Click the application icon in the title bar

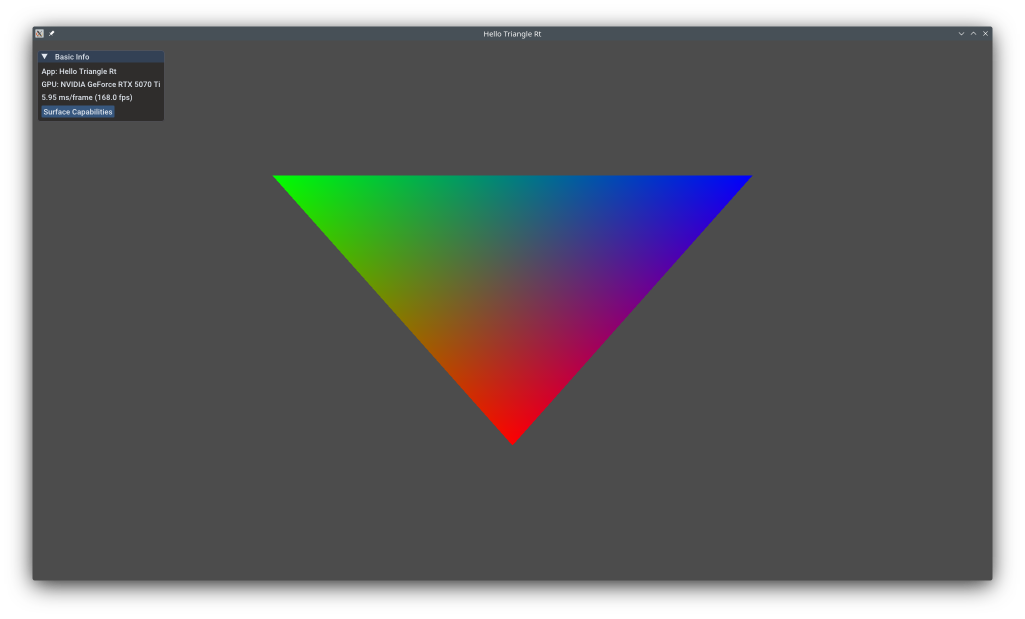pos(40,32)
